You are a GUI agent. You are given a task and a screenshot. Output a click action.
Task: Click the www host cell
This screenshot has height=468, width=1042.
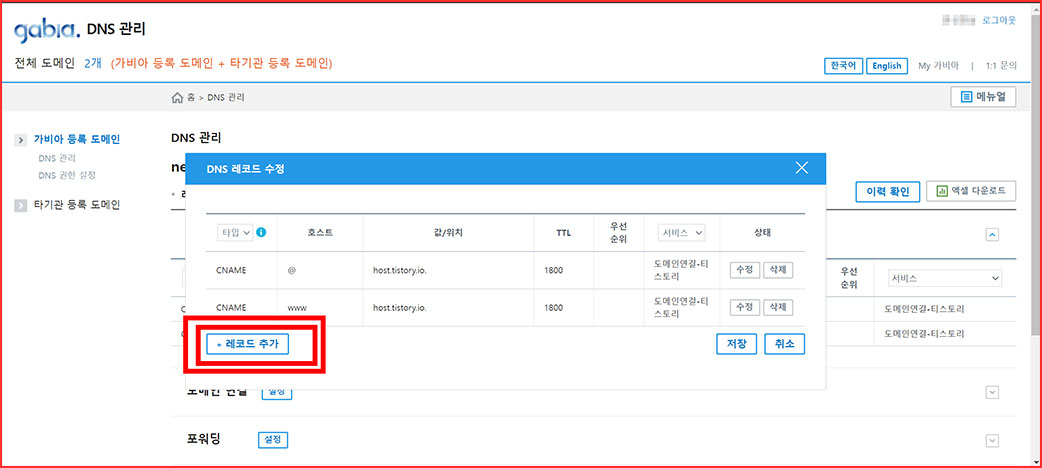pos(320,307)
